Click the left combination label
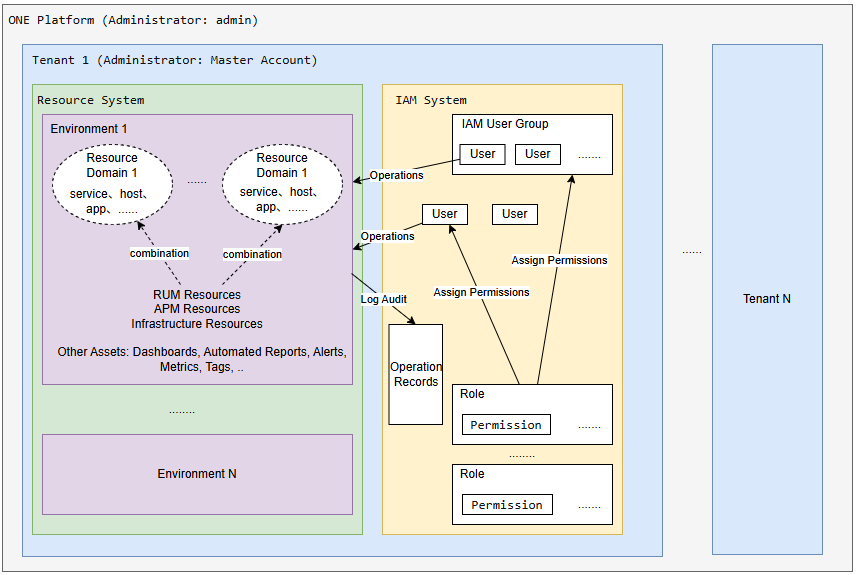Screen dimensions: 858x575 159,253
